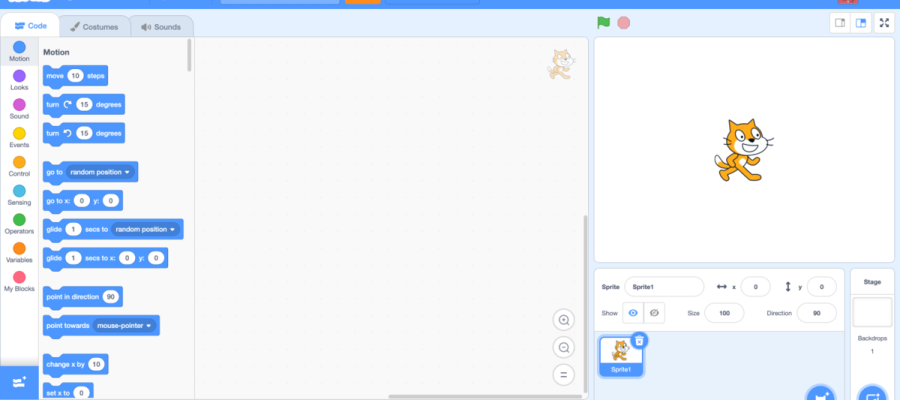Switch to the Costumes tab
Screen dimensions: 900x400
94,27
